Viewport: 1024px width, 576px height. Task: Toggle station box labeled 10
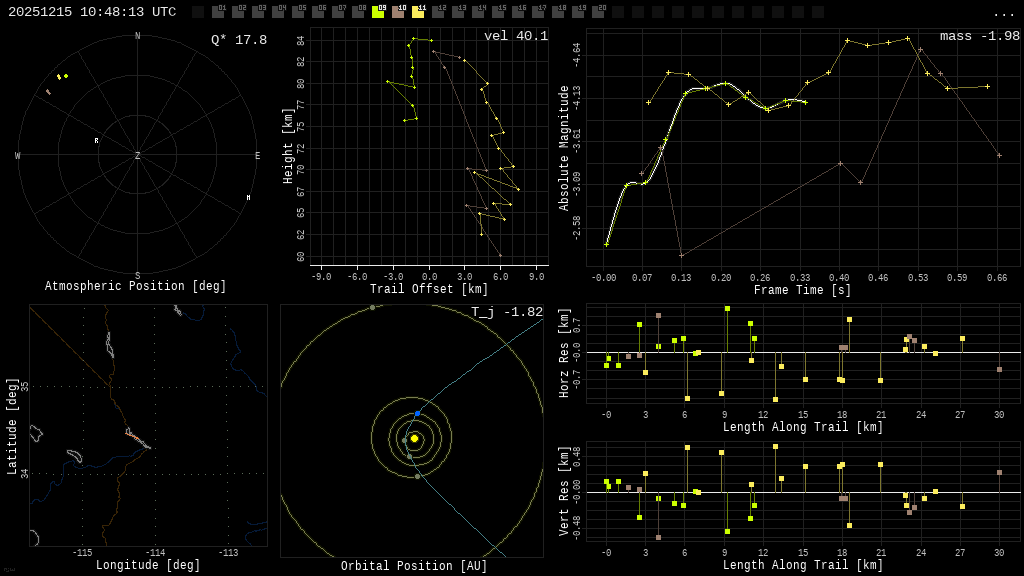coord(398,12)
